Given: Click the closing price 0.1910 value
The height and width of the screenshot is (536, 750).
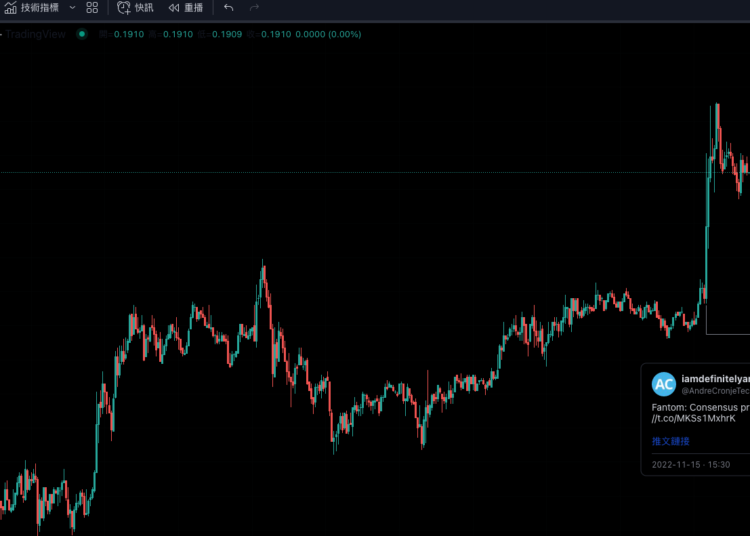Looking at the screenshot, I should point(276,34).
